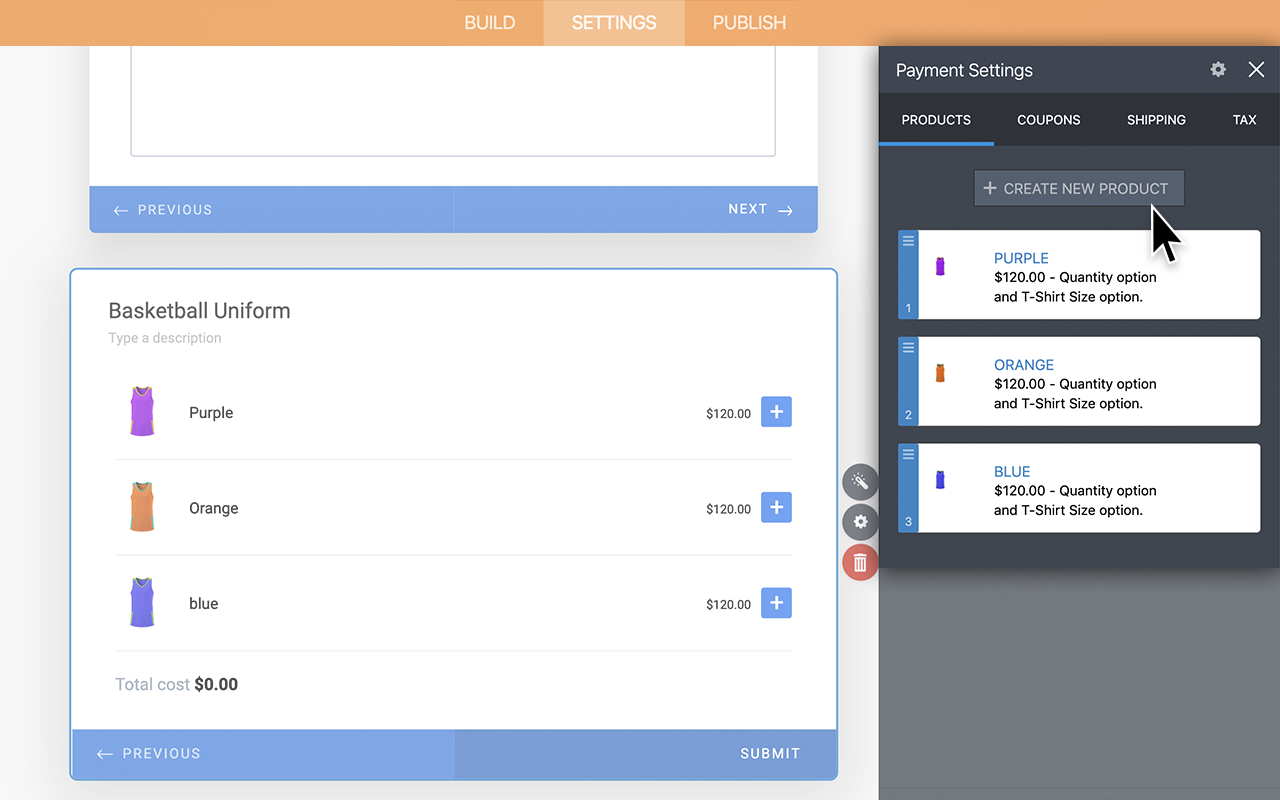Open the field settings gear icon
1280x800 pixels.
click(x=860, y=521)
